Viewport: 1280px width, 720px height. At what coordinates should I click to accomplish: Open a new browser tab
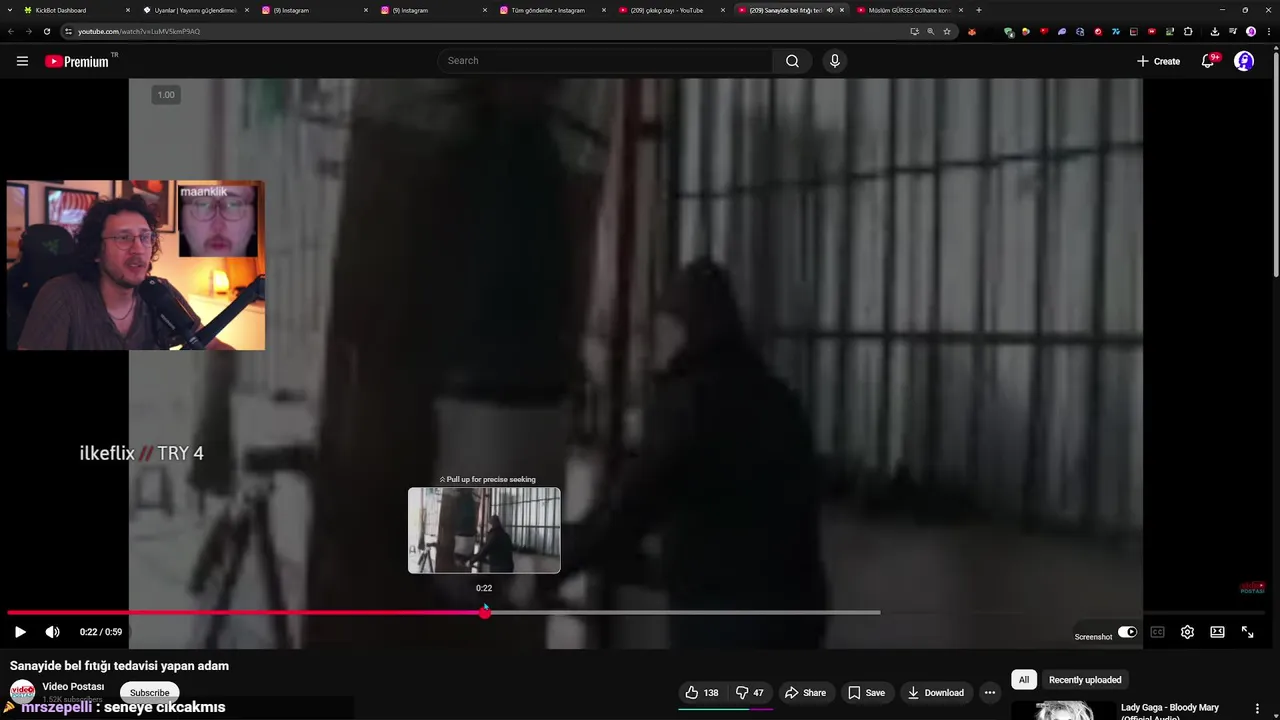tap(978, 10)
